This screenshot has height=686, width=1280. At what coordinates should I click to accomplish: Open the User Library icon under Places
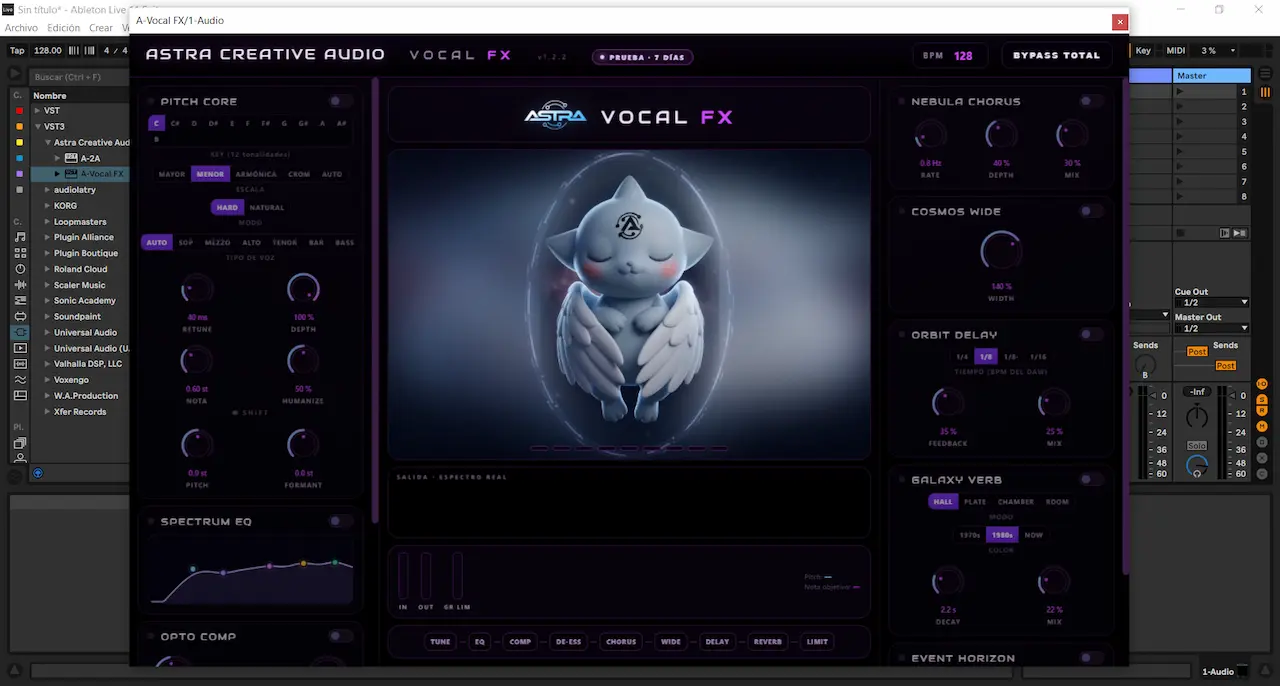pyautogui.click(x=20, y=458)
